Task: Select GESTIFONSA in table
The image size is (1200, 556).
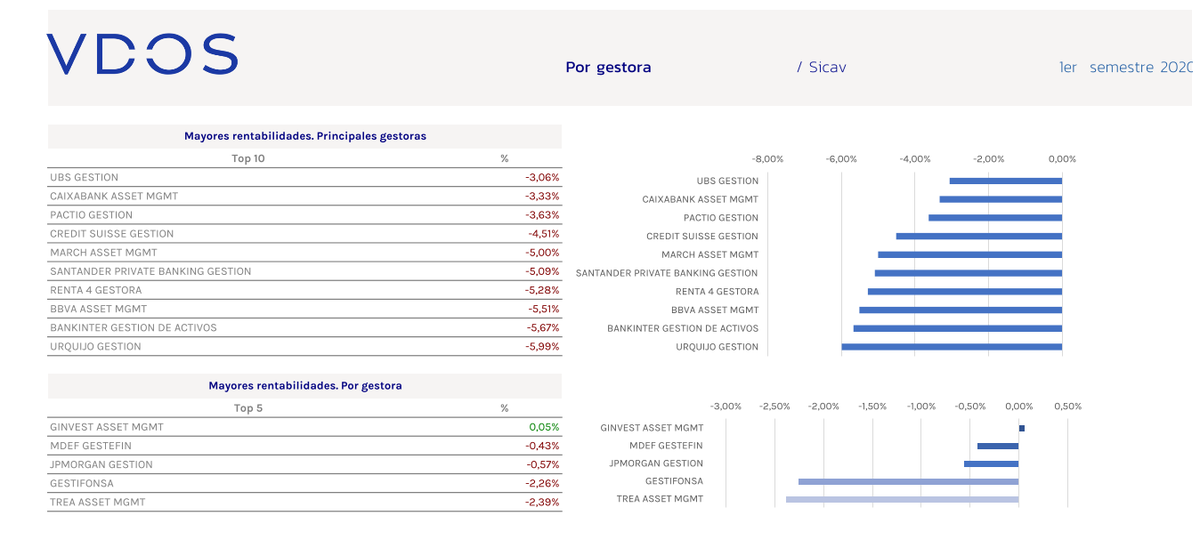Action: pyautogui.click(x=82, y=483)
